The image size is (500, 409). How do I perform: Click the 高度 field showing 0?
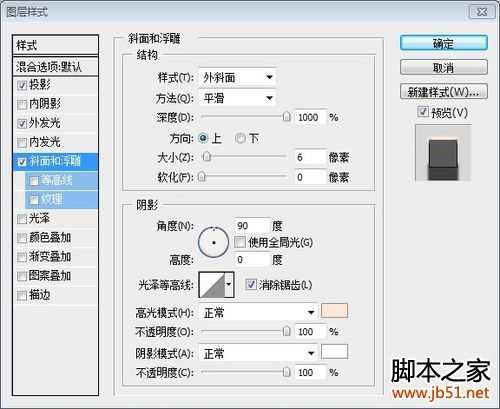(252, 259)
